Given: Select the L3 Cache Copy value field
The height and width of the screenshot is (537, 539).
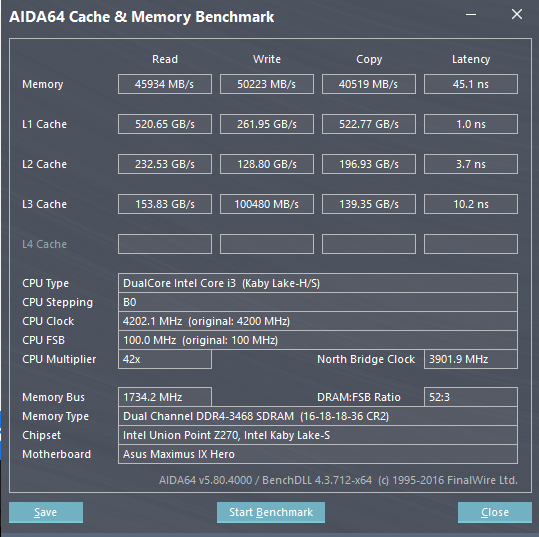Looking at the screenshot, I should click(x=369, y=204).
